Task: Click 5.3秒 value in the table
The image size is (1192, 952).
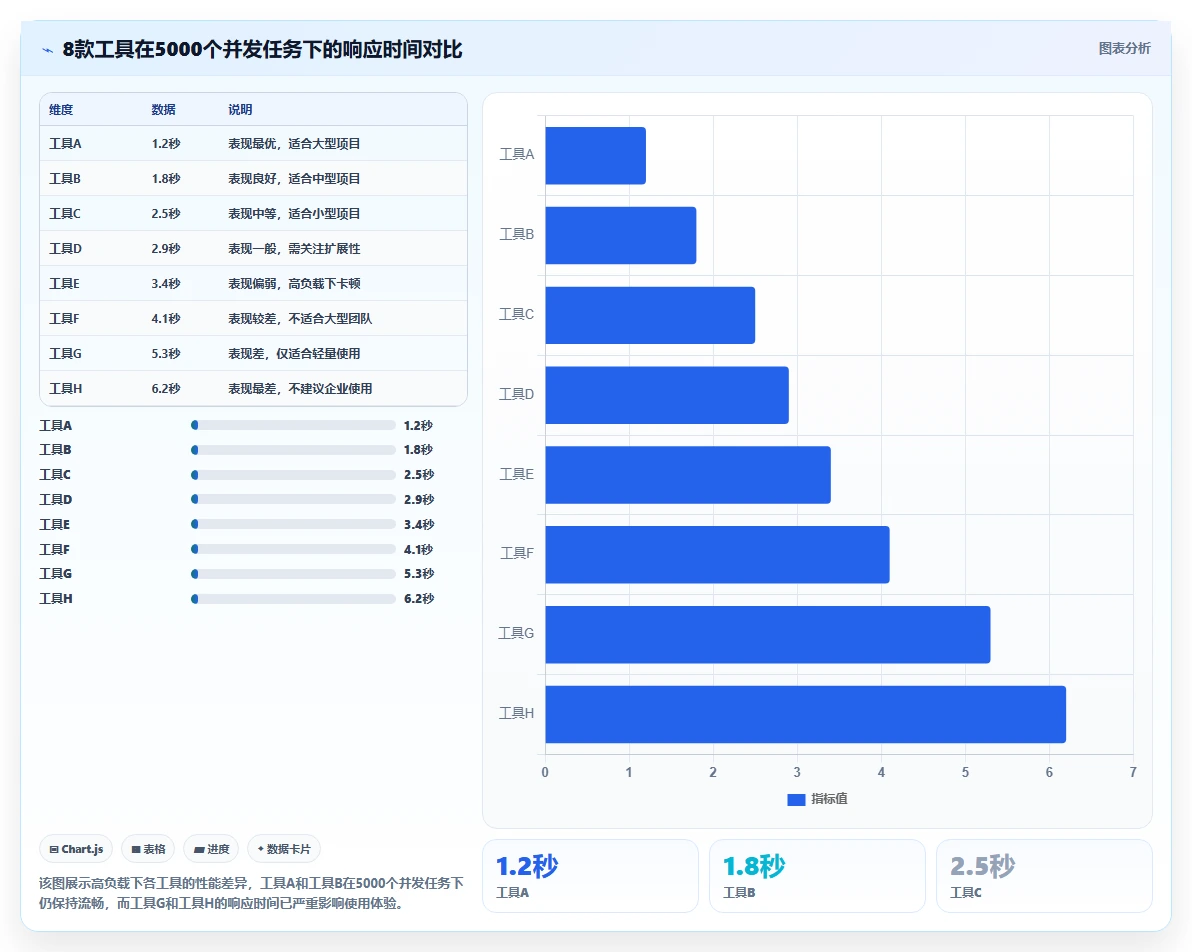Action: pyautogui.click(x=166, y=354)
